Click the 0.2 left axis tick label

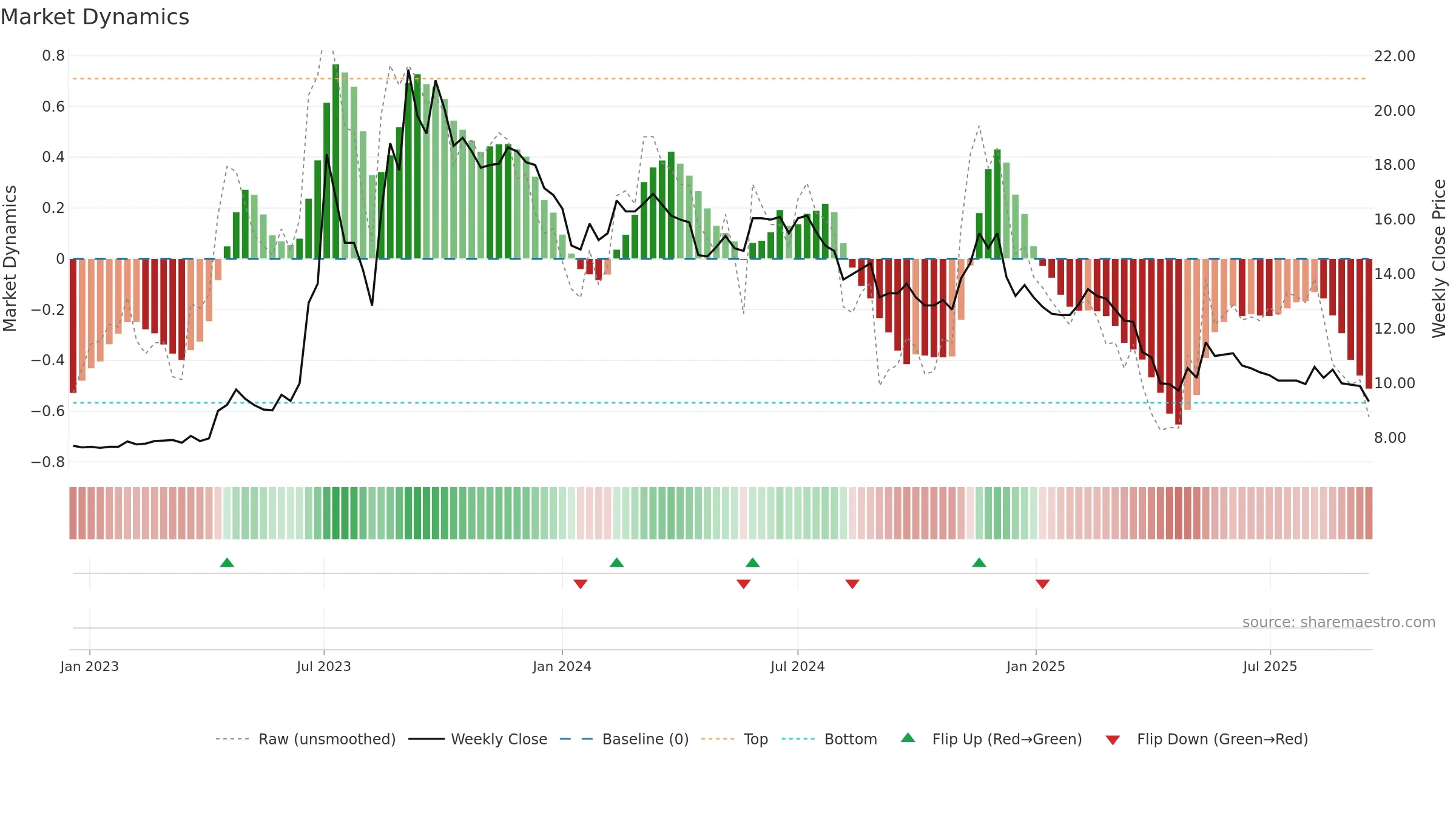pos(53,208)
